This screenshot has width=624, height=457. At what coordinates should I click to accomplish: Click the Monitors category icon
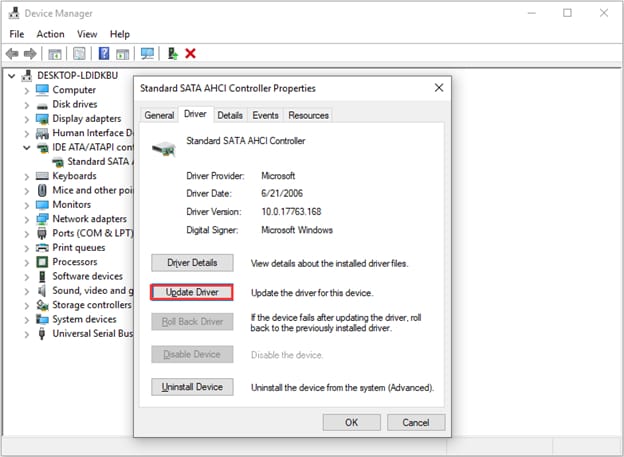pyautogui.click(x=42, y=205)
